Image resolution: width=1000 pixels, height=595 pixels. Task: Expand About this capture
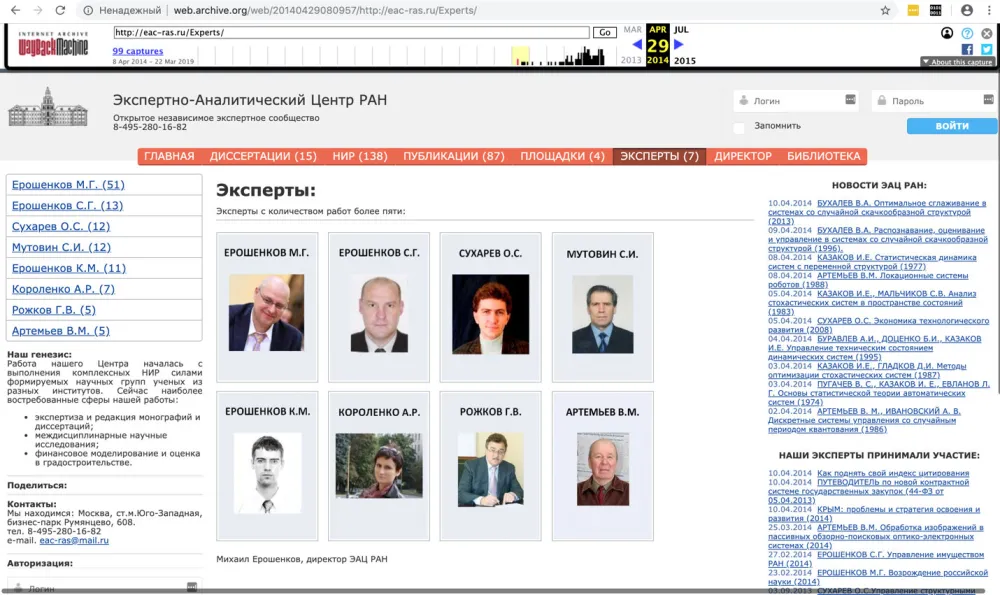coord(957,62)
